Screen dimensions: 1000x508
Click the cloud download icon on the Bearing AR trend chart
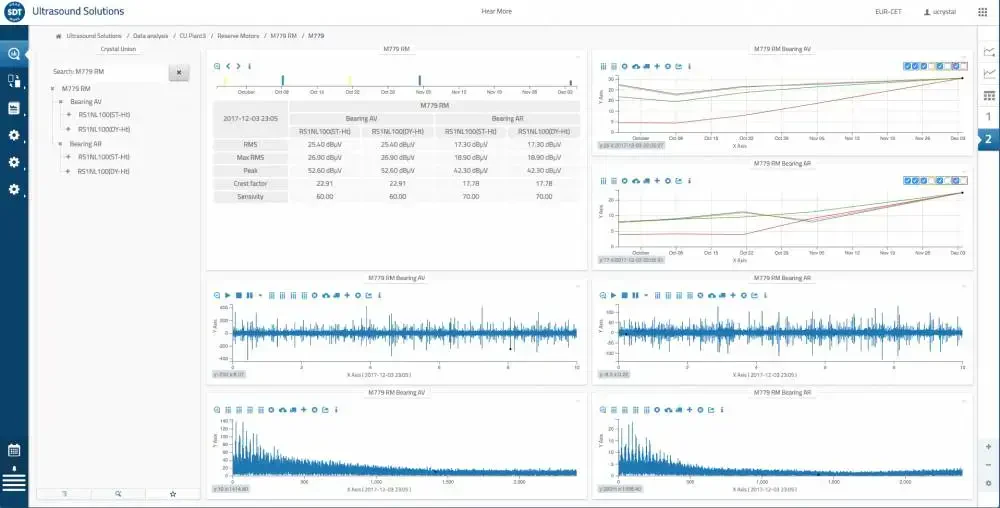coord(635,181)
